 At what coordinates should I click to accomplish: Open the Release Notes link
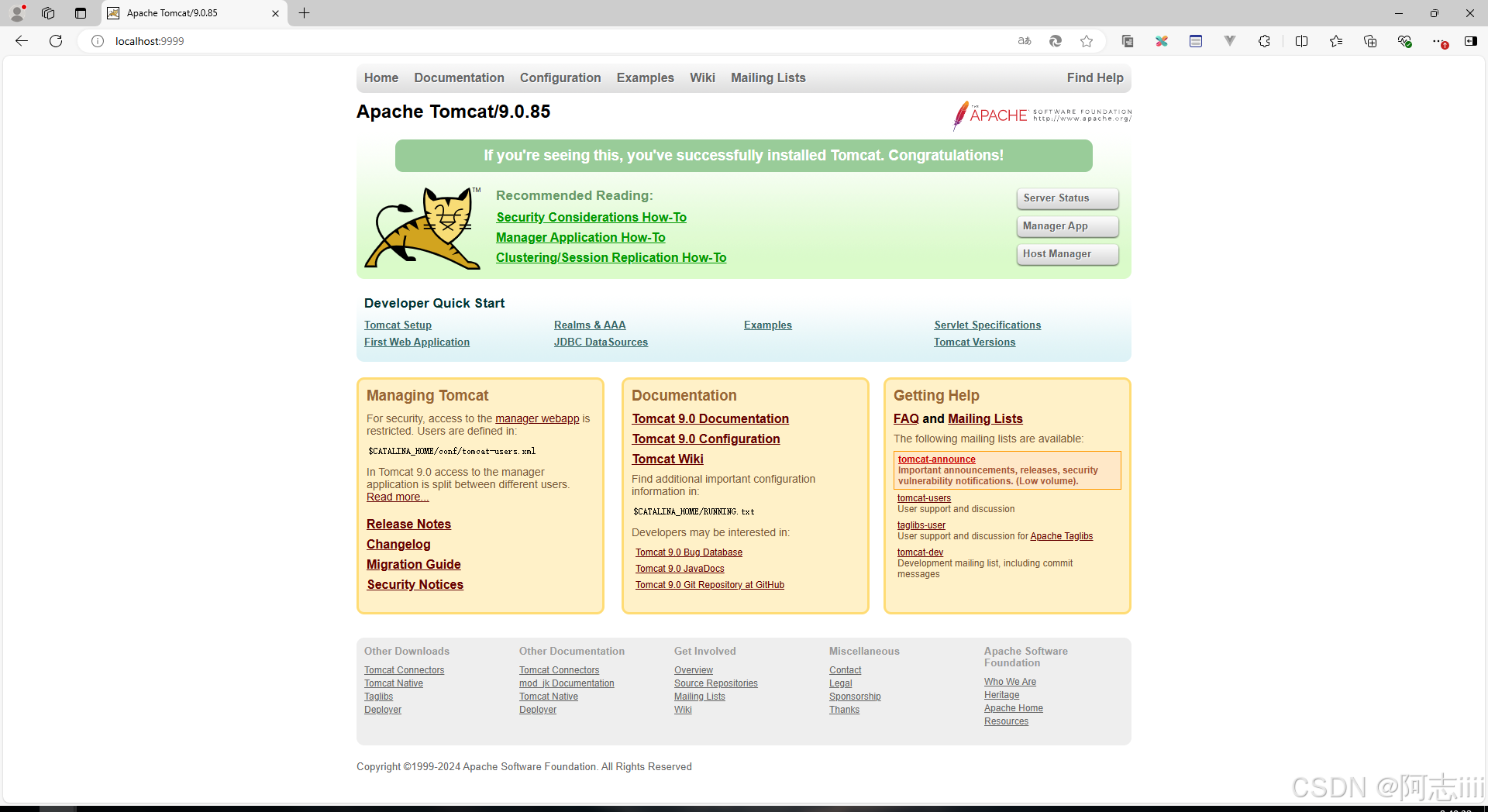point(408,525)
